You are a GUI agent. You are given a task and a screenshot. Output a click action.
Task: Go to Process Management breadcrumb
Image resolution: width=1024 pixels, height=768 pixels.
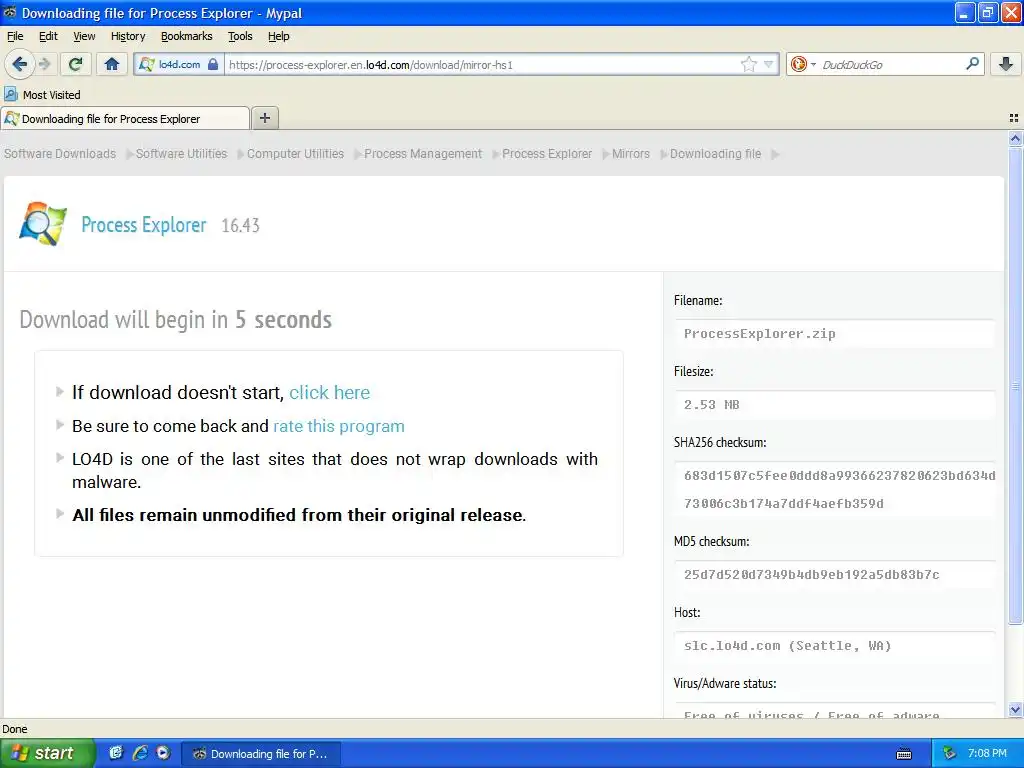click(423, 153)
